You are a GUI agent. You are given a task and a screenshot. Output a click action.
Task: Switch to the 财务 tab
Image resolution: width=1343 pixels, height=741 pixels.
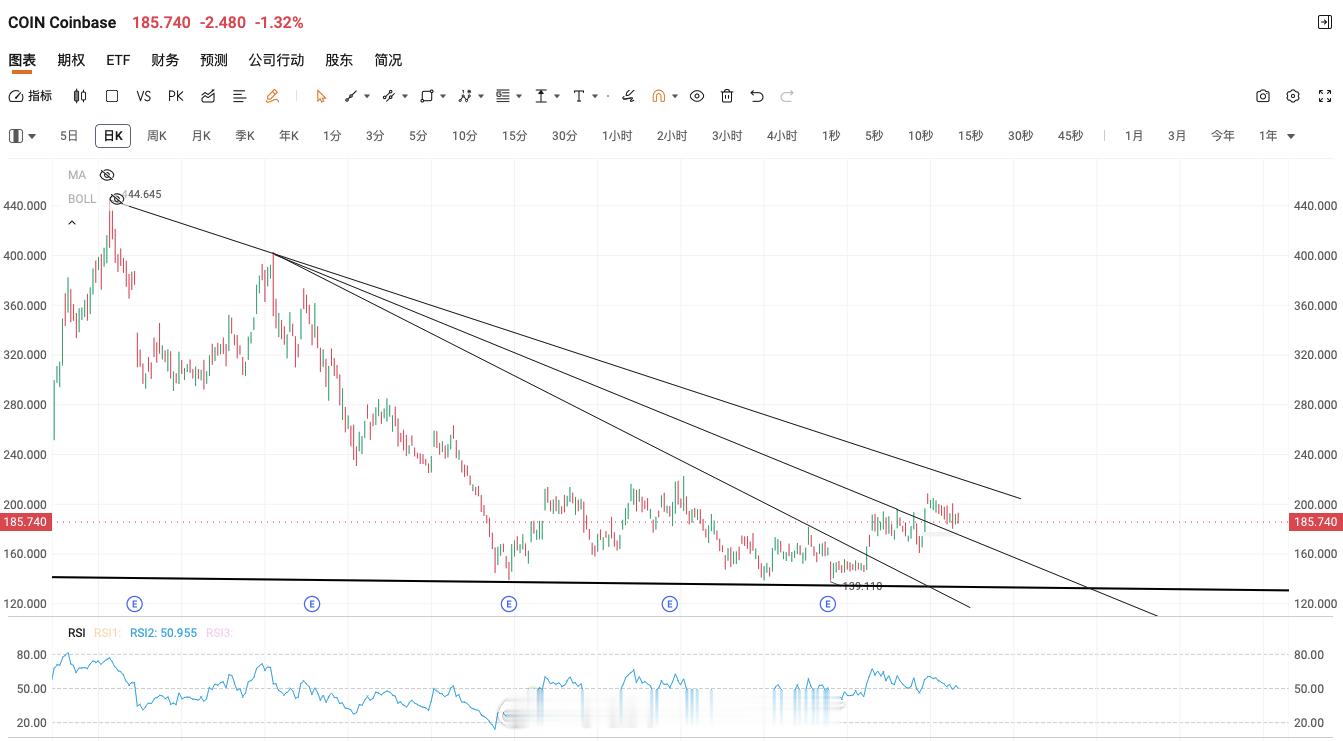(165, 60)
